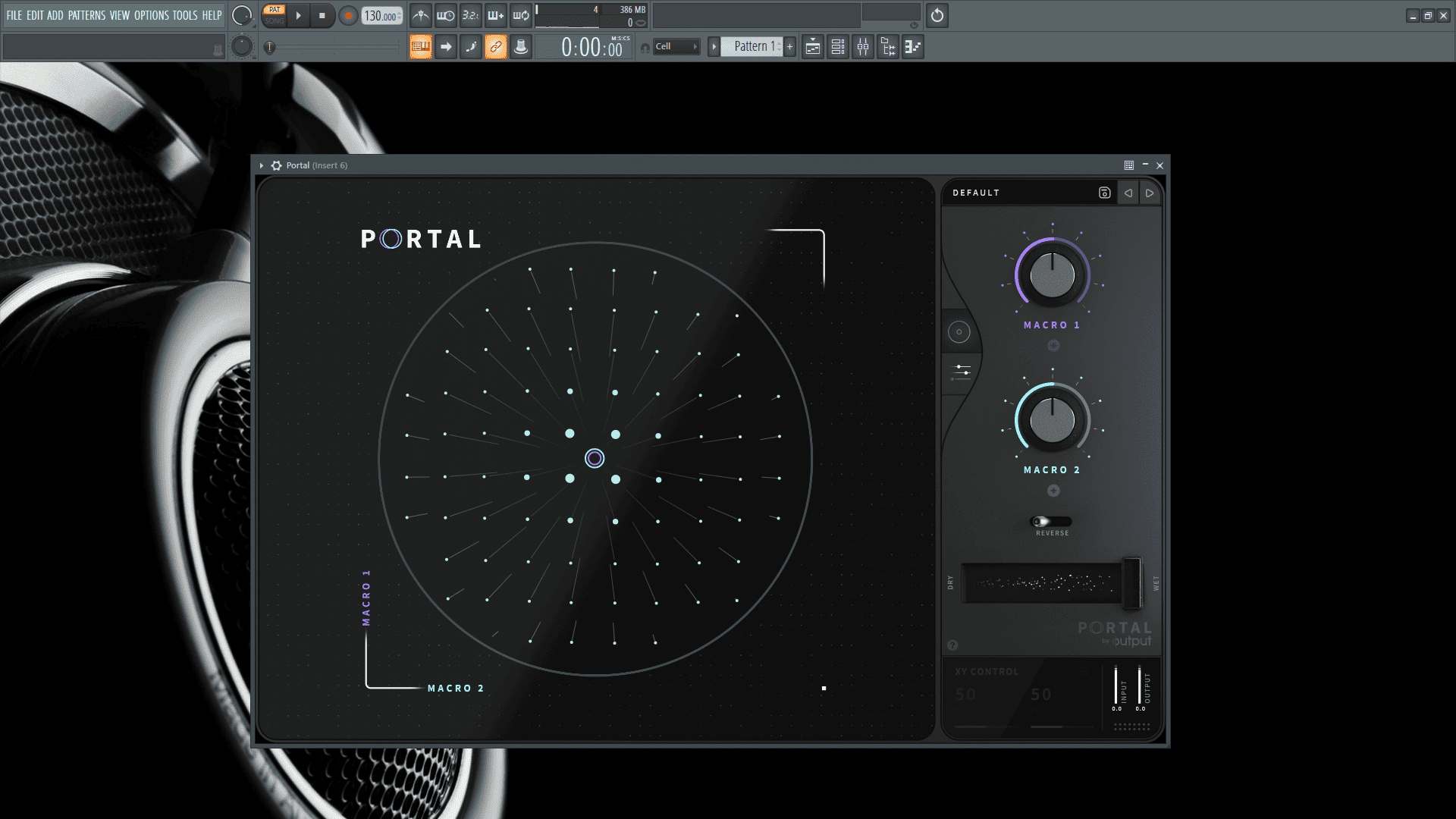Click the tempo field showing 130.000

click(381, 16)
